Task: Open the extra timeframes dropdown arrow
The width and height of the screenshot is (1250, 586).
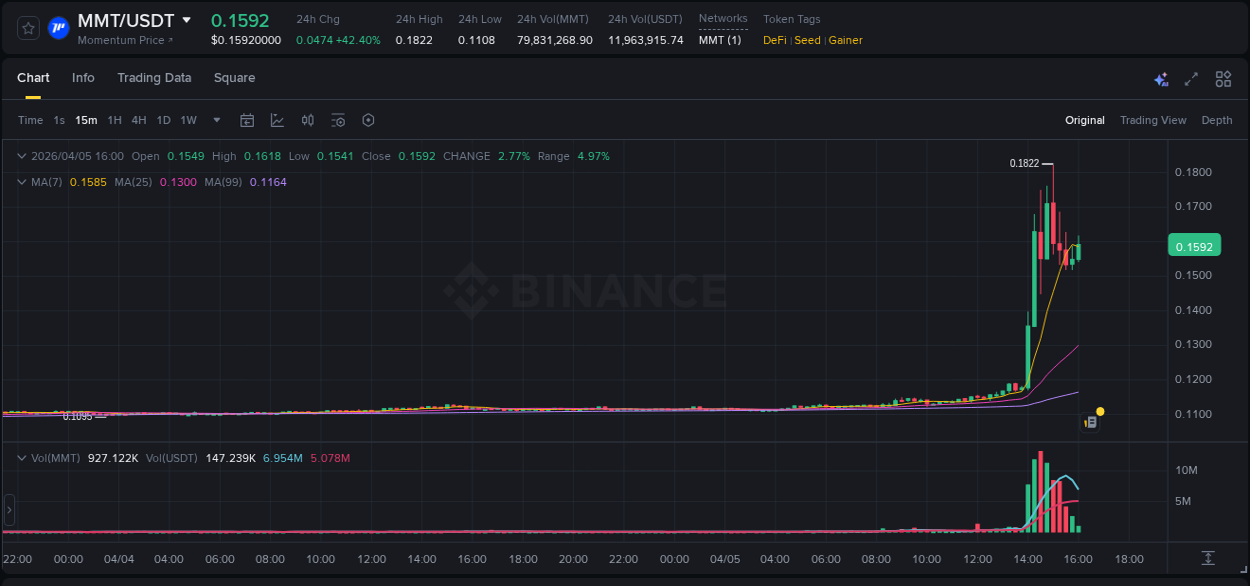Action: [215, 120]
